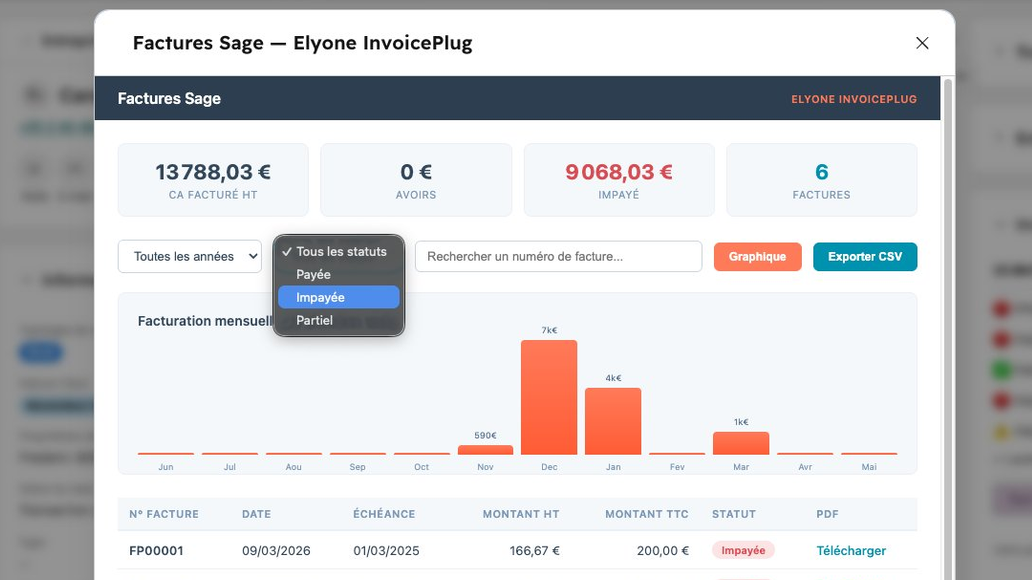Sort by Montant TTC column header
The width and height of the screenshot is (1032, 580).
[x=646, y=514]
